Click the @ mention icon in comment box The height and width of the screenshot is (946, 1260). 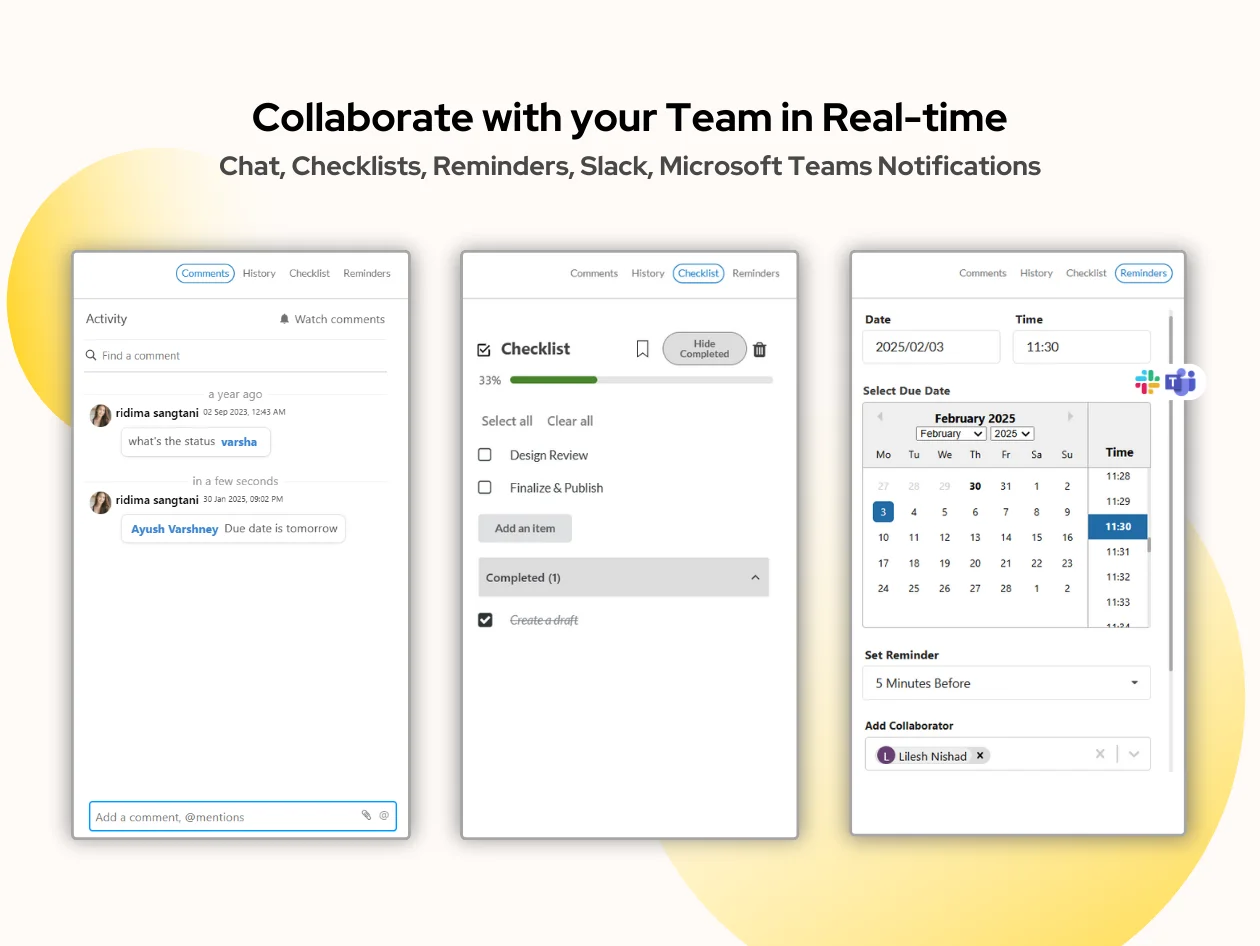[383, 816]
